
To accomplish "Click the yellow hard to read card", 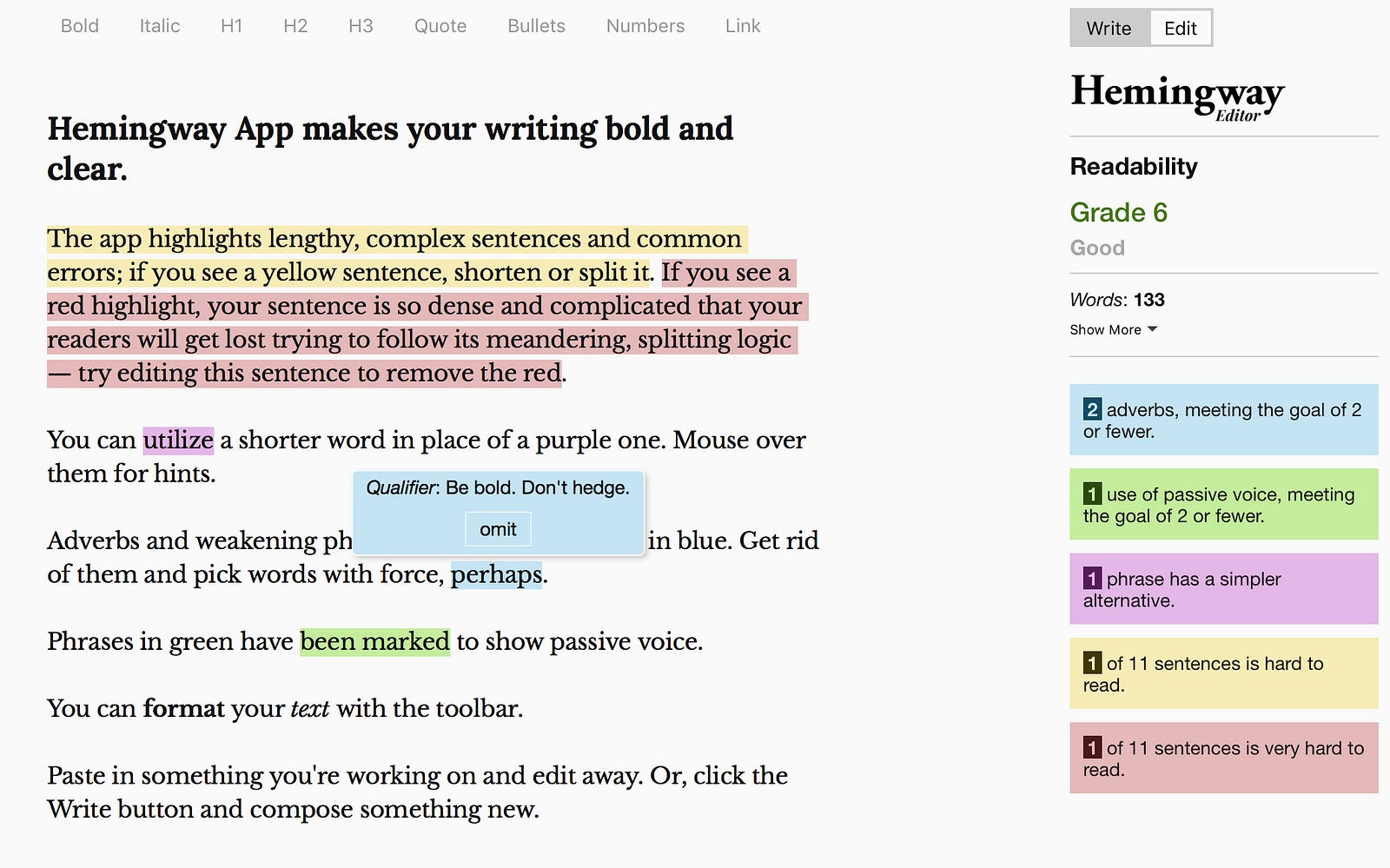I will (x=1223, y=673).
